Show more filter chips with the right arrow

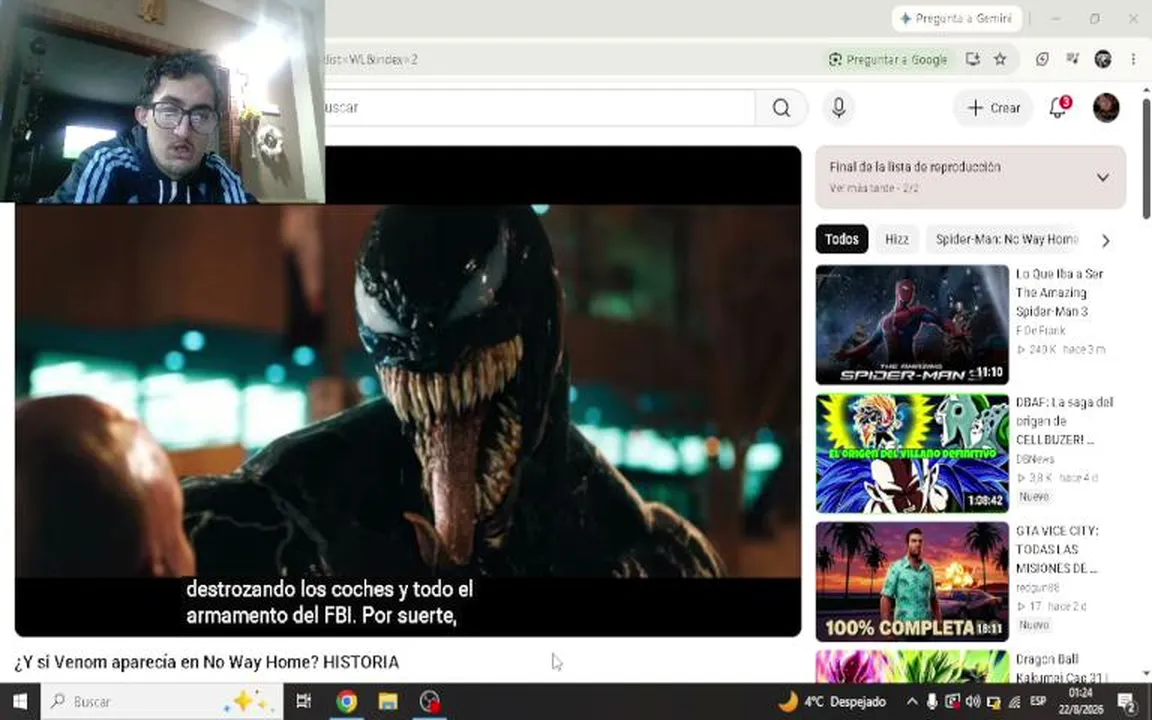coord(1106,240)
